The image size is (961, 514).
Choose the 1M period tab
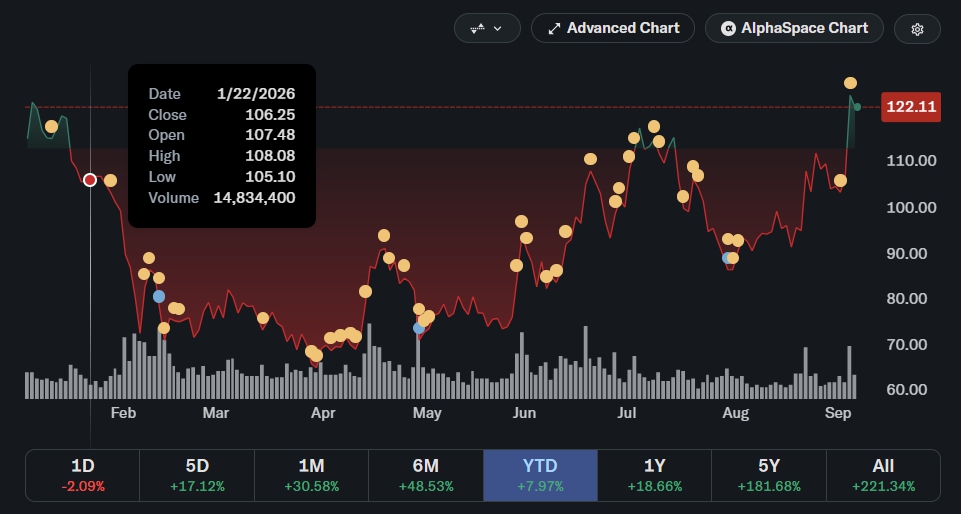click(x=311, y=475)
